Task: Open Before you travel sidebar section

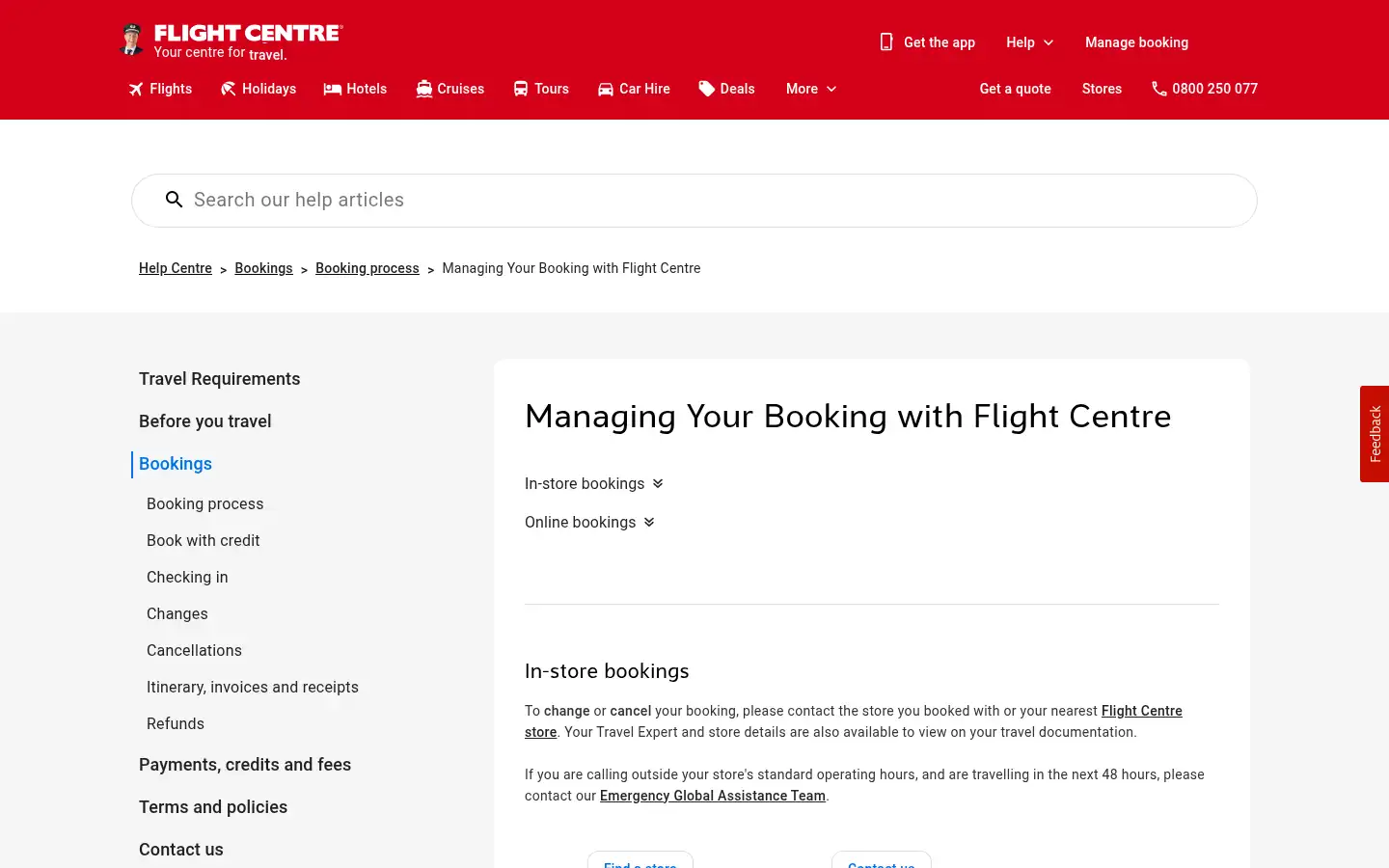Action: [x=205, y=421]
